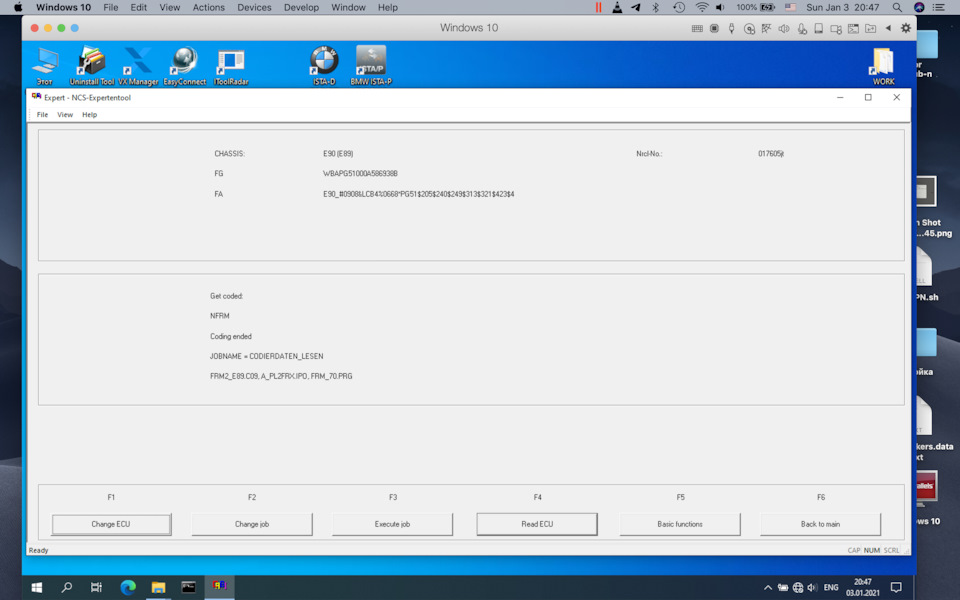This screenshot has height=600, width=960.
Task: Open the Devices menu in macOS menu bar
Action: (x=254, y=7)
